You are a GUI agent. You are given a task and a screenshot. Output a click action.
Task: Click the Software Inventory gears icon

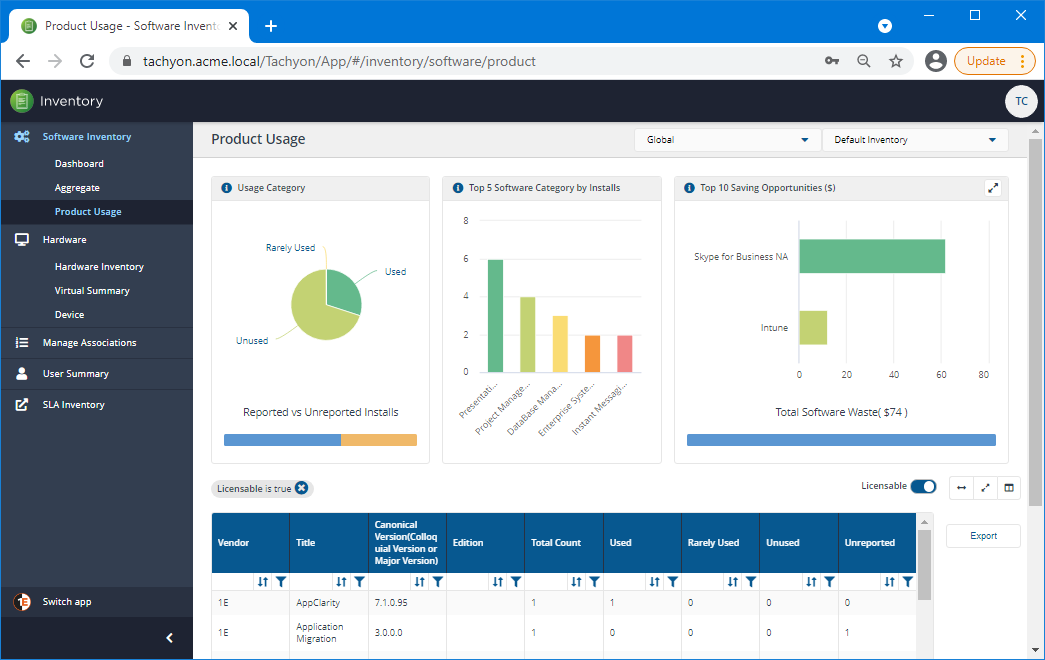[22, 137]
